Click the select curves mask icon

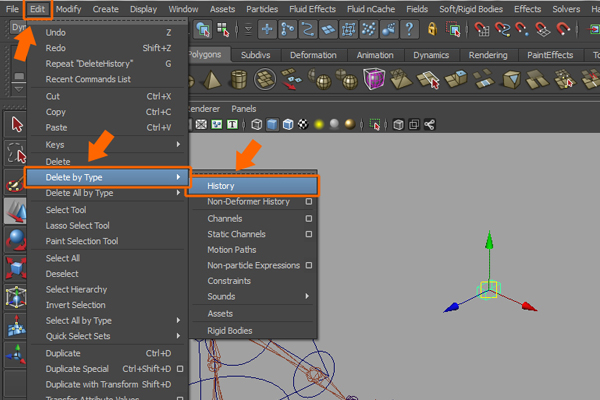(308, 29)
